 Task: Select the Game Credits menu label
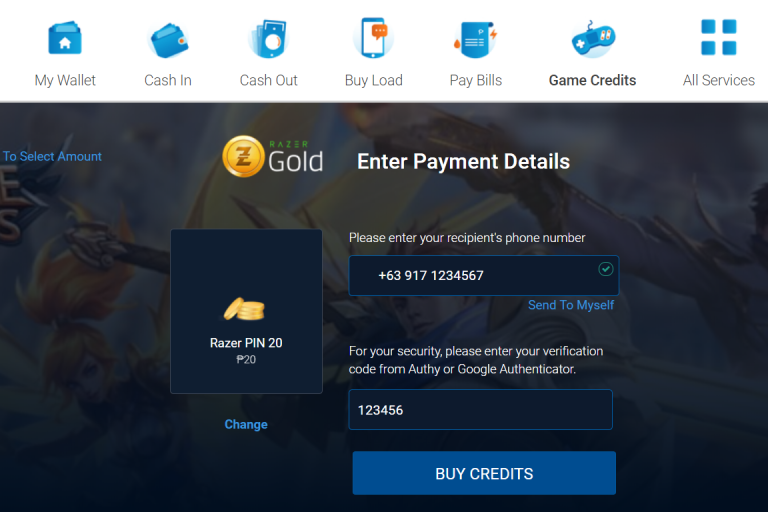(592, 80)
